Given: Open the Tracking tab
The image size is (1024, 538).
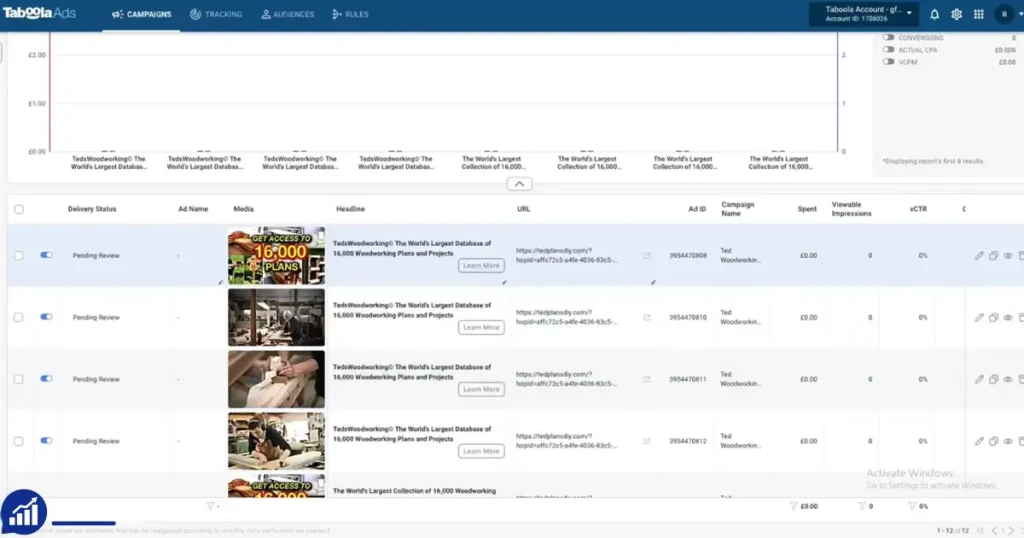Looking at the screenshot, I should click(x=216, y=14).
